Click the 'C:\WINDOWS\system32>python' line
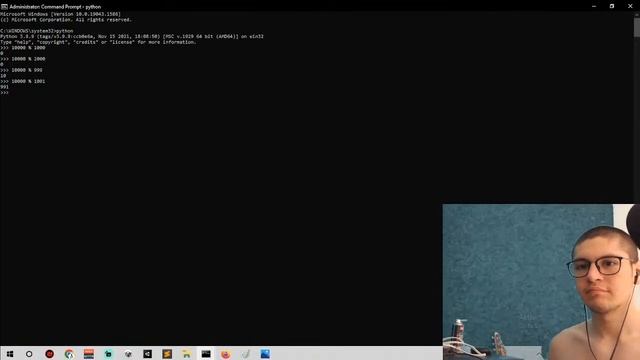Image resolution: width=640 pixels, height=360 pixels. pos(37,31)
